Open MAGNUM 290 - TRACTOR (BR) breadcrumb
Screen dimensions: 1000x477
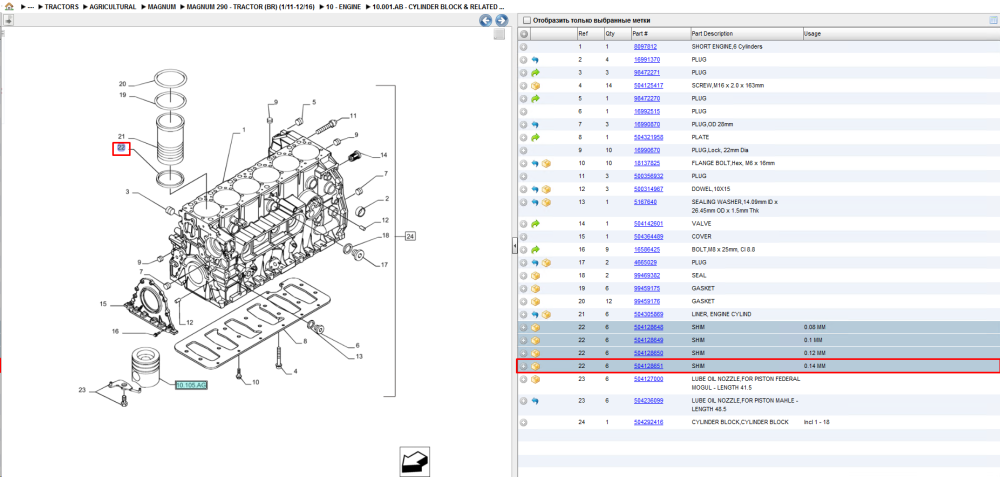click(x=253, y=6)
